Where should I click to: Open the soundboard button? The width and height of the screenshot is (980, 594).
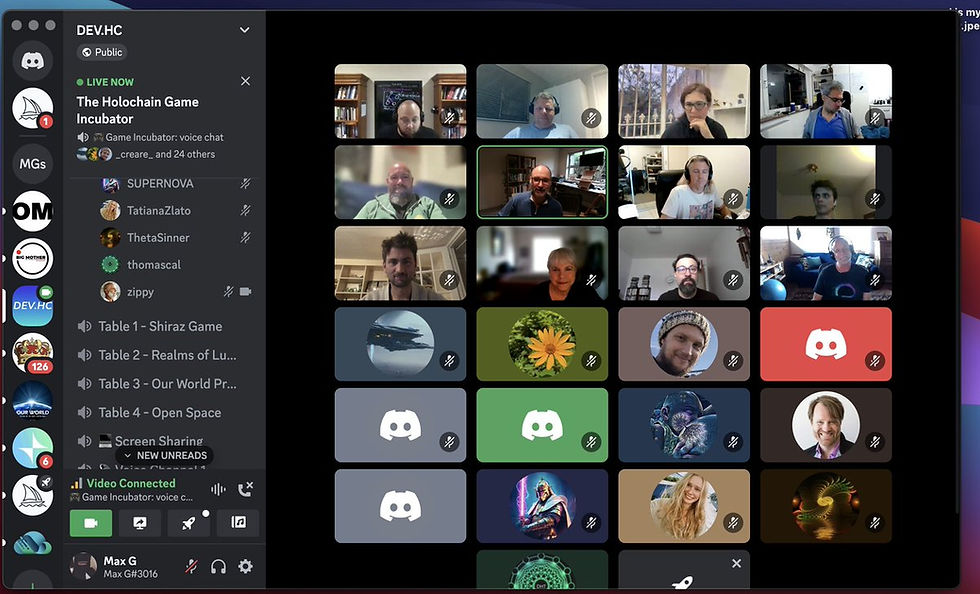238,523
